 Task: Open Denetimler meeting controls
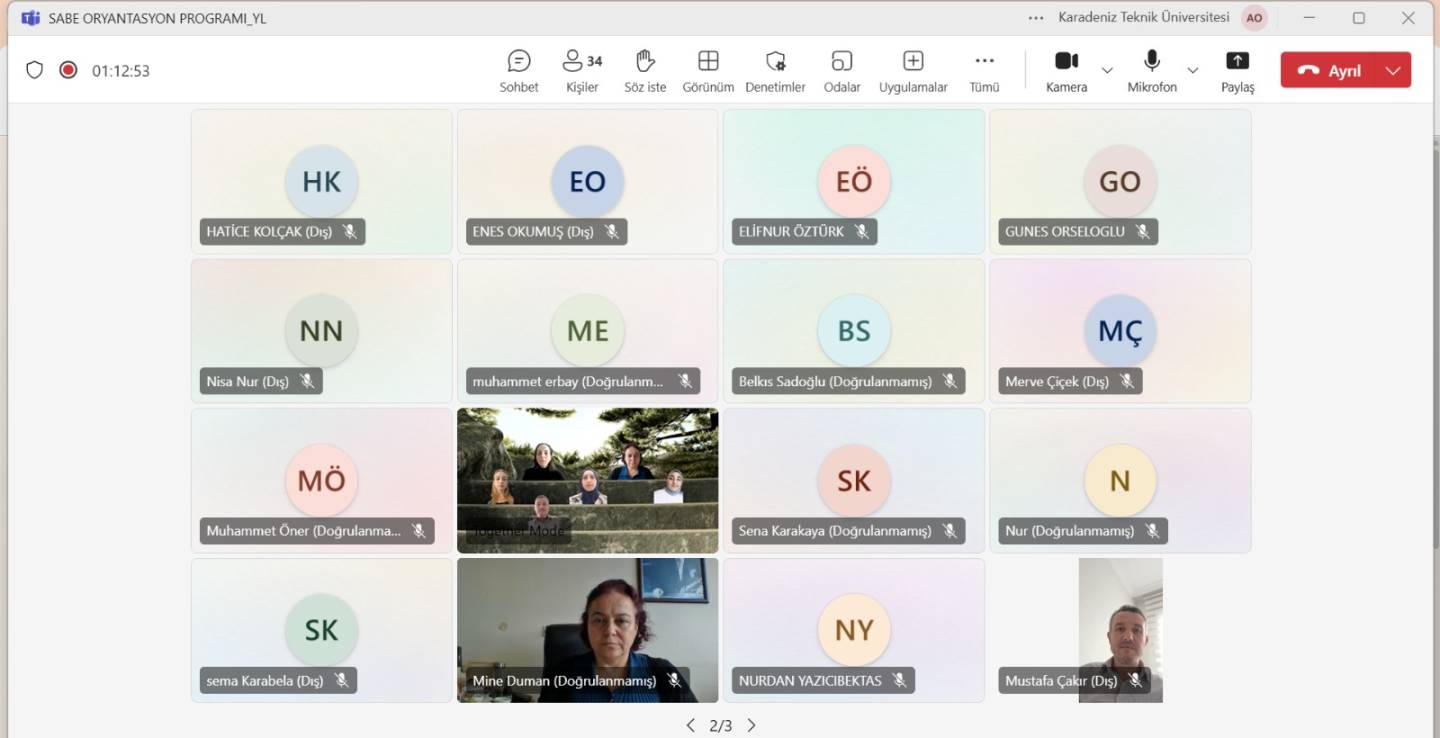coord(775,71)
